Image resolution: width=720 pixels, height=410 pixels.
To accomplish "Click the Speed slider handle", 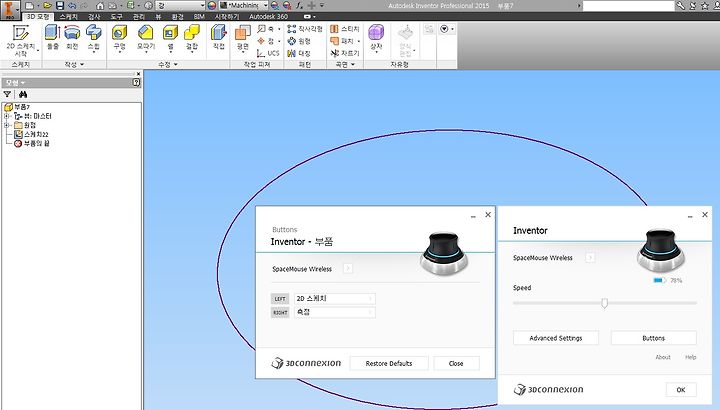I will 605,303.
